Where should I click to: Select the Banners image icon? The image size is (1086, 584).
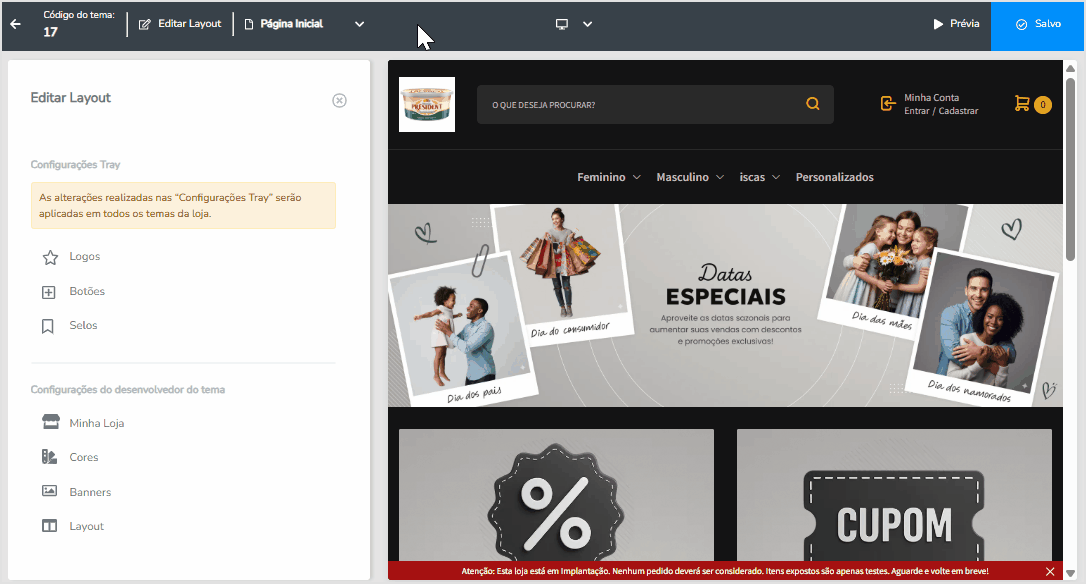49,490
